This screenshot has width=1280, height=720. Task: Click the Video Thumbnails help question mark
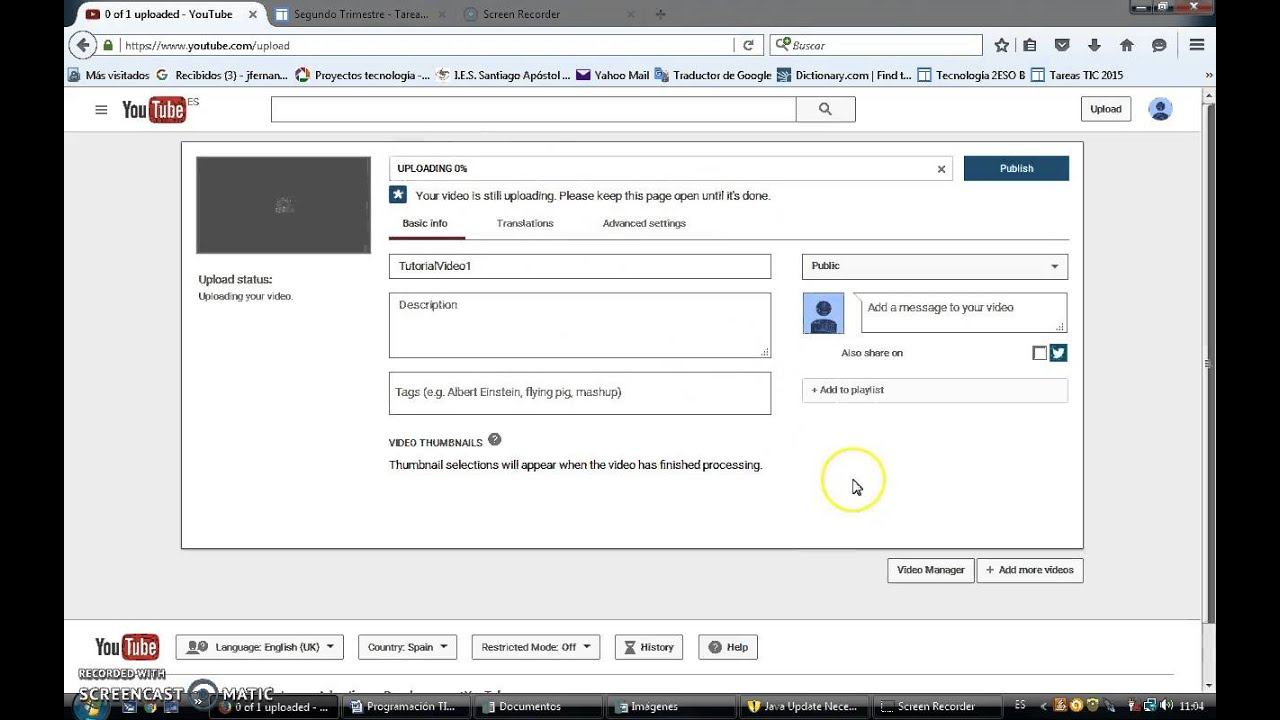[x=494, y=440]
